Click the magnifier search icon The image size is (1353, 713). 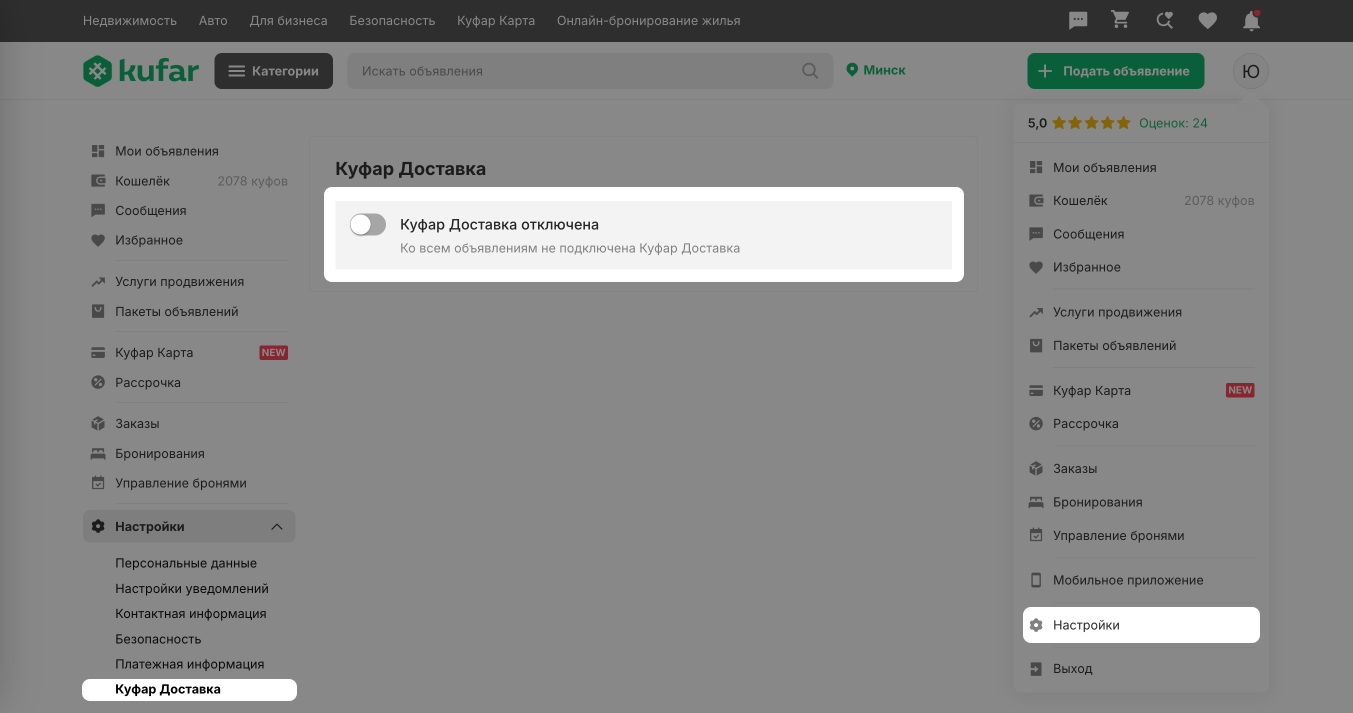tap(811, 71)
